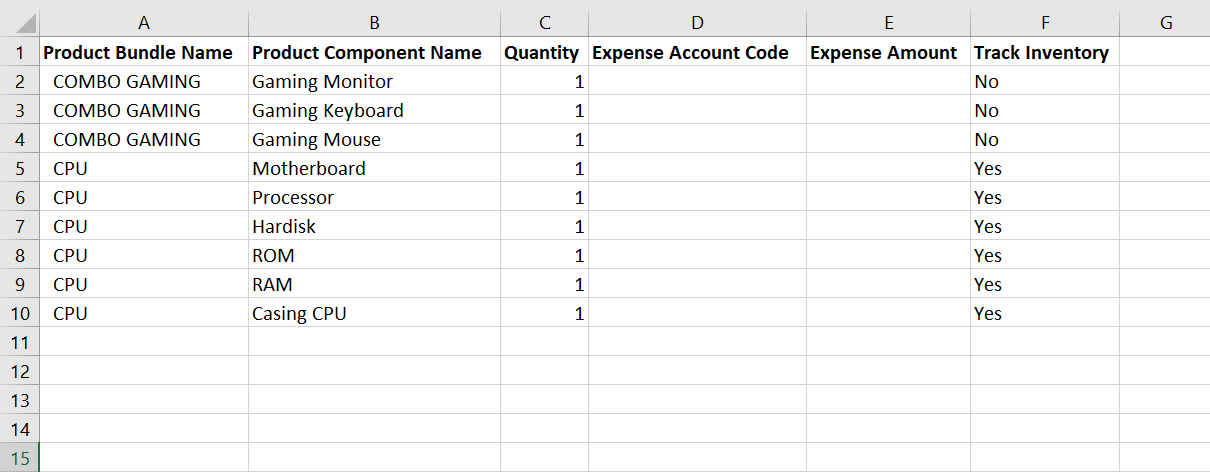This screenshot has height=472, width=1210.
Task: Click the Casing CPU cell
Action: pos(299,314)
